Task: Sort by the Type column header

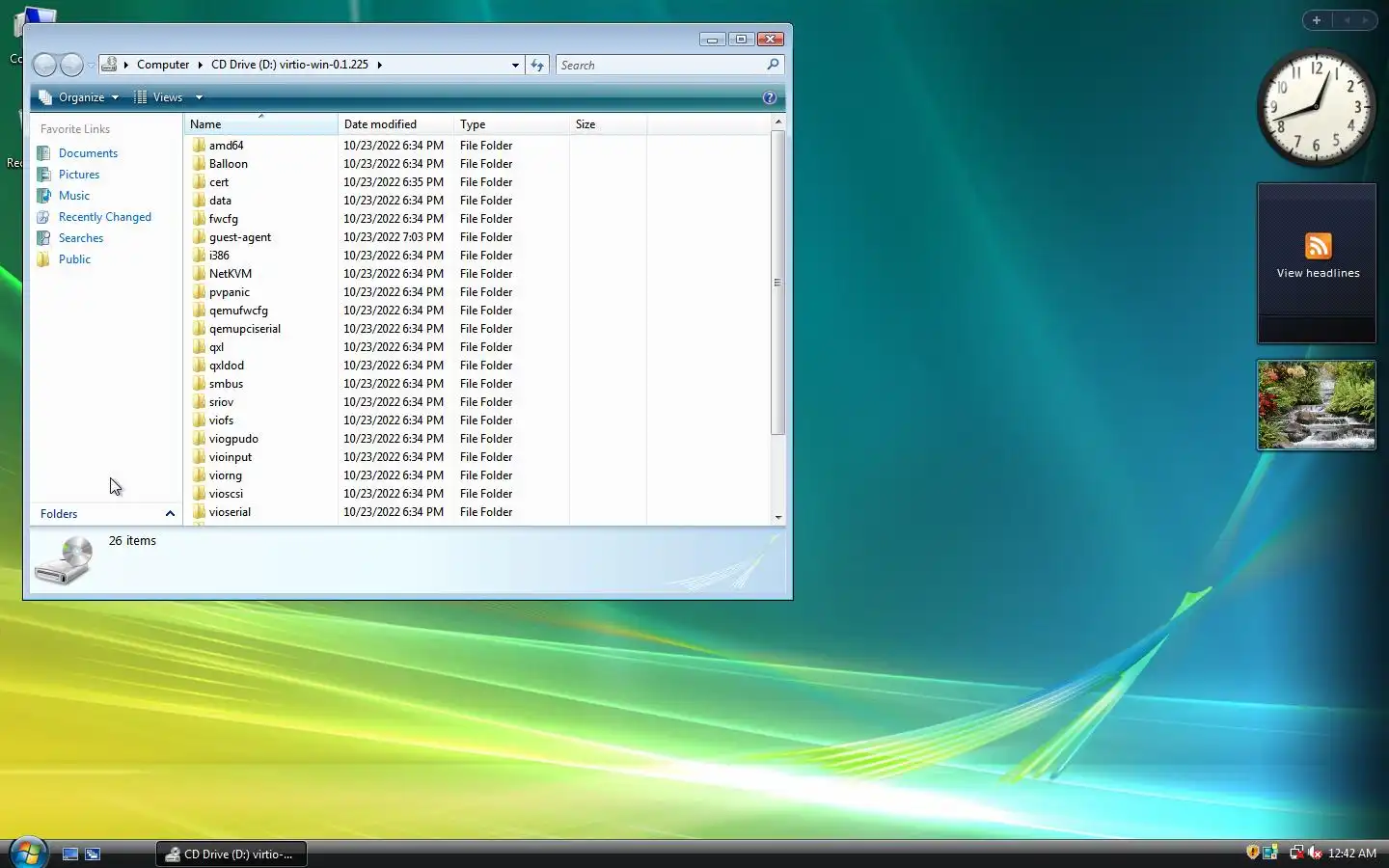Action: coord(511,124)
